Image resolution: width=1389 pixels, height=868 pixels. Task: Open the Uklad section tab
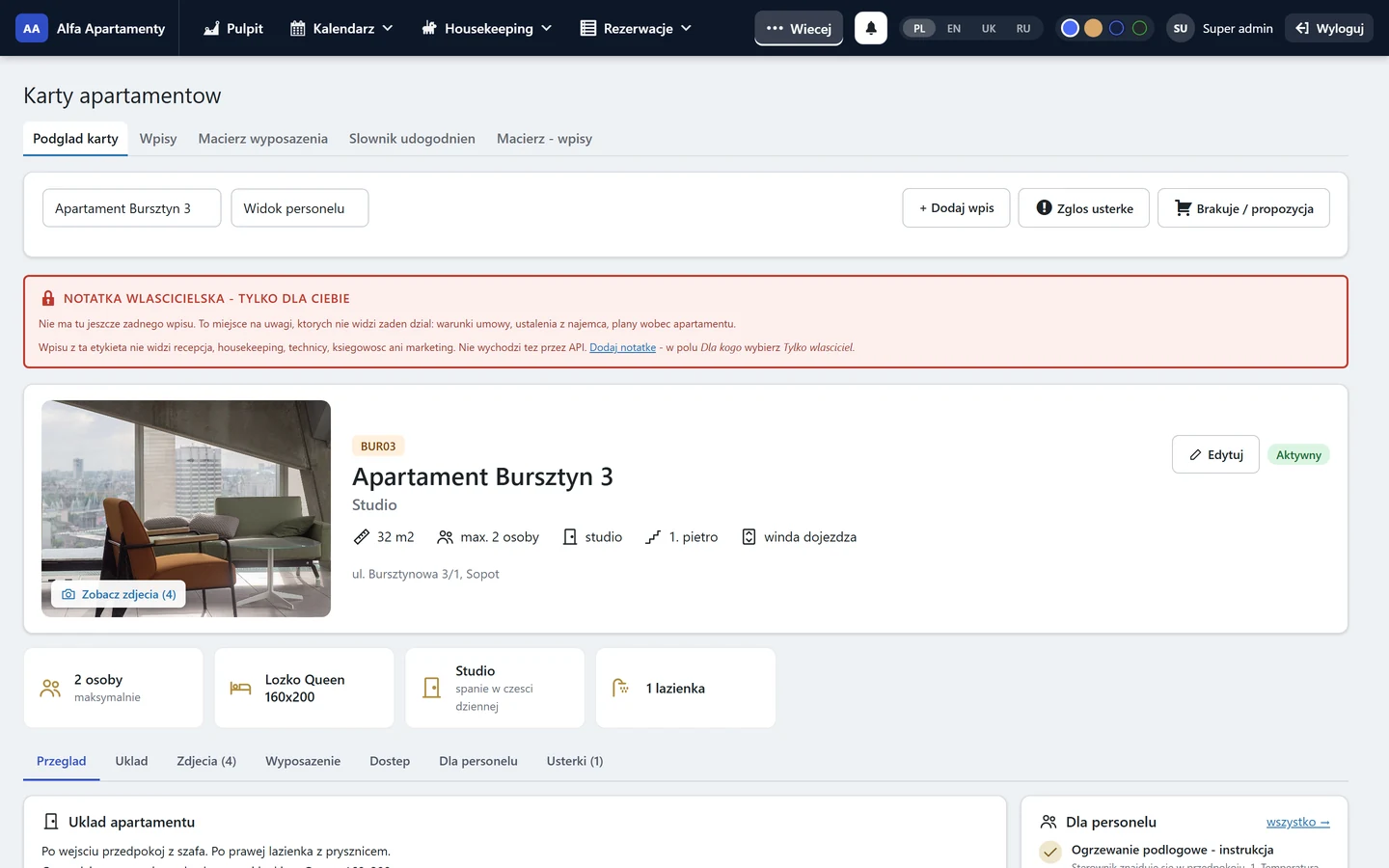pyautogui.click(x=131, y=761)
